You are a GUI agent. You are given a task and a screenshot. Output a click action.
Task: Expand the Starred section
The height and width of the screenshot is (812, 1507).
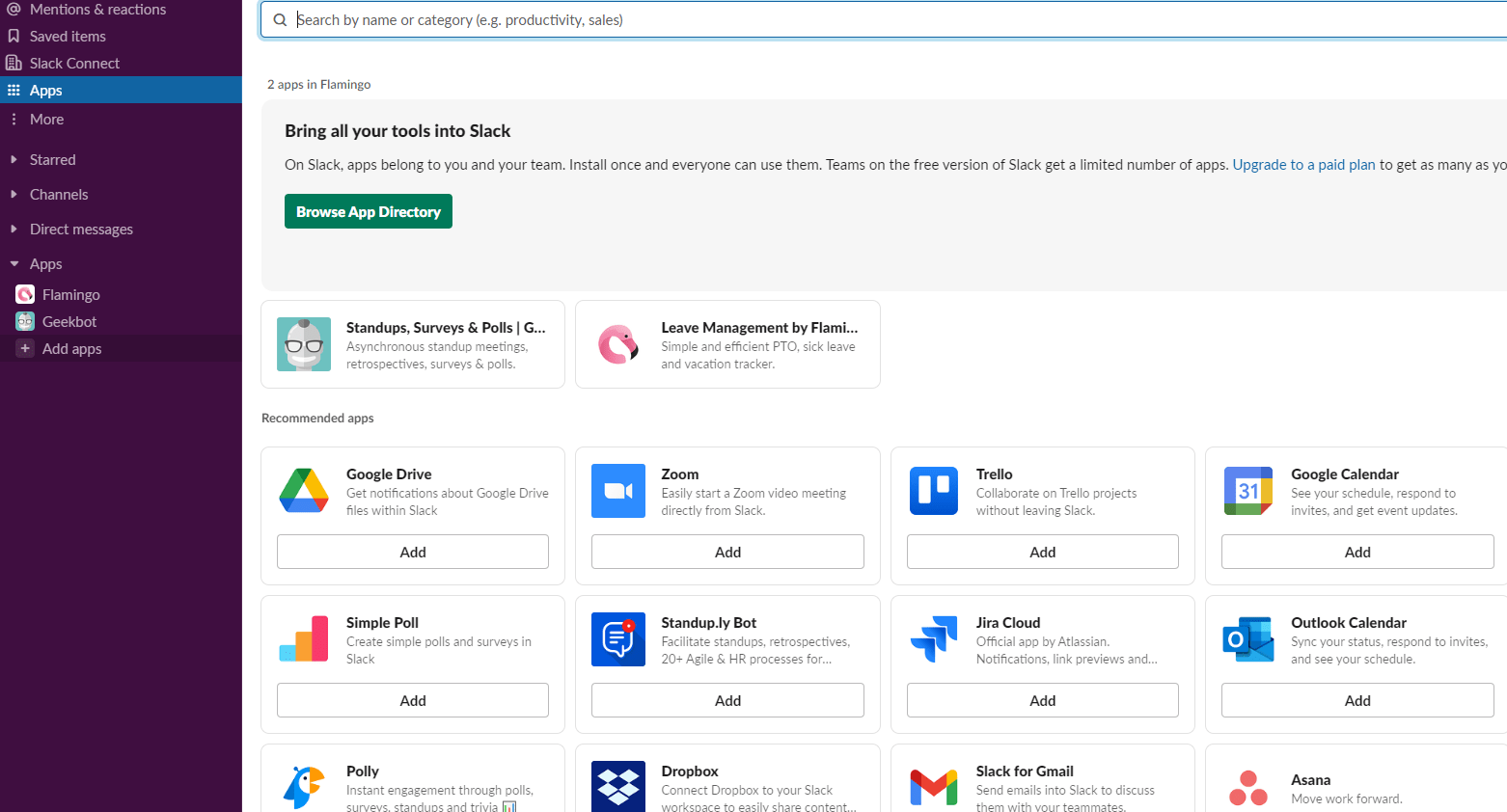point(15,159)
